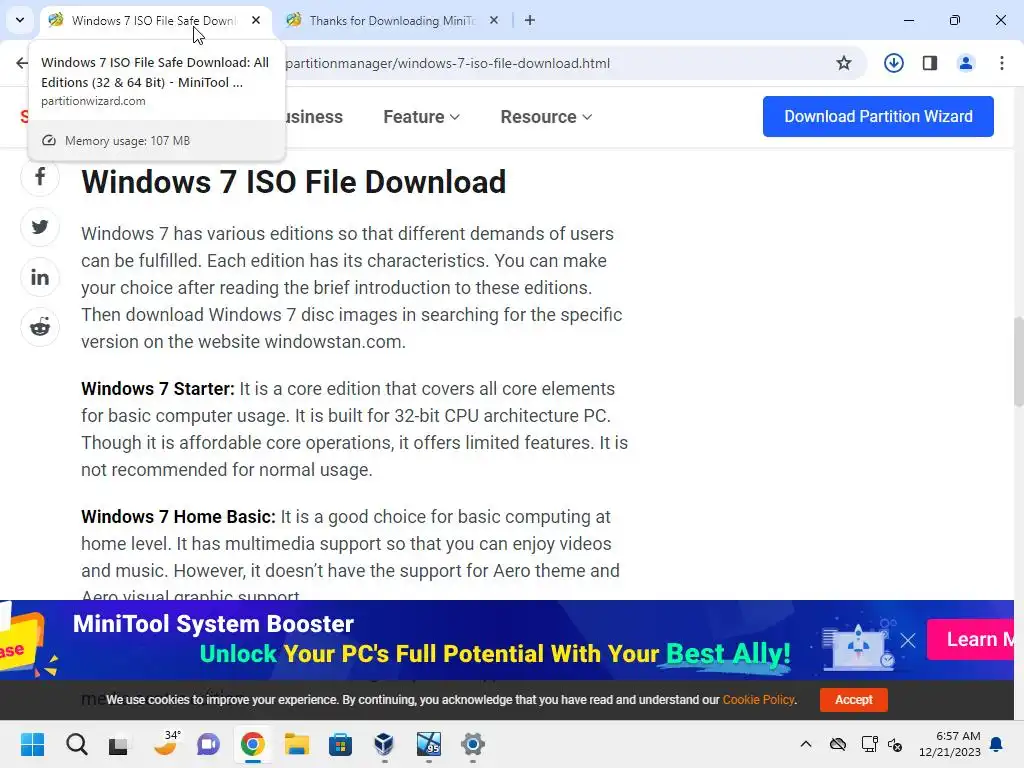Open the network display tray icon
This screenshot has height=768, width=1024.
pos(869,744)
